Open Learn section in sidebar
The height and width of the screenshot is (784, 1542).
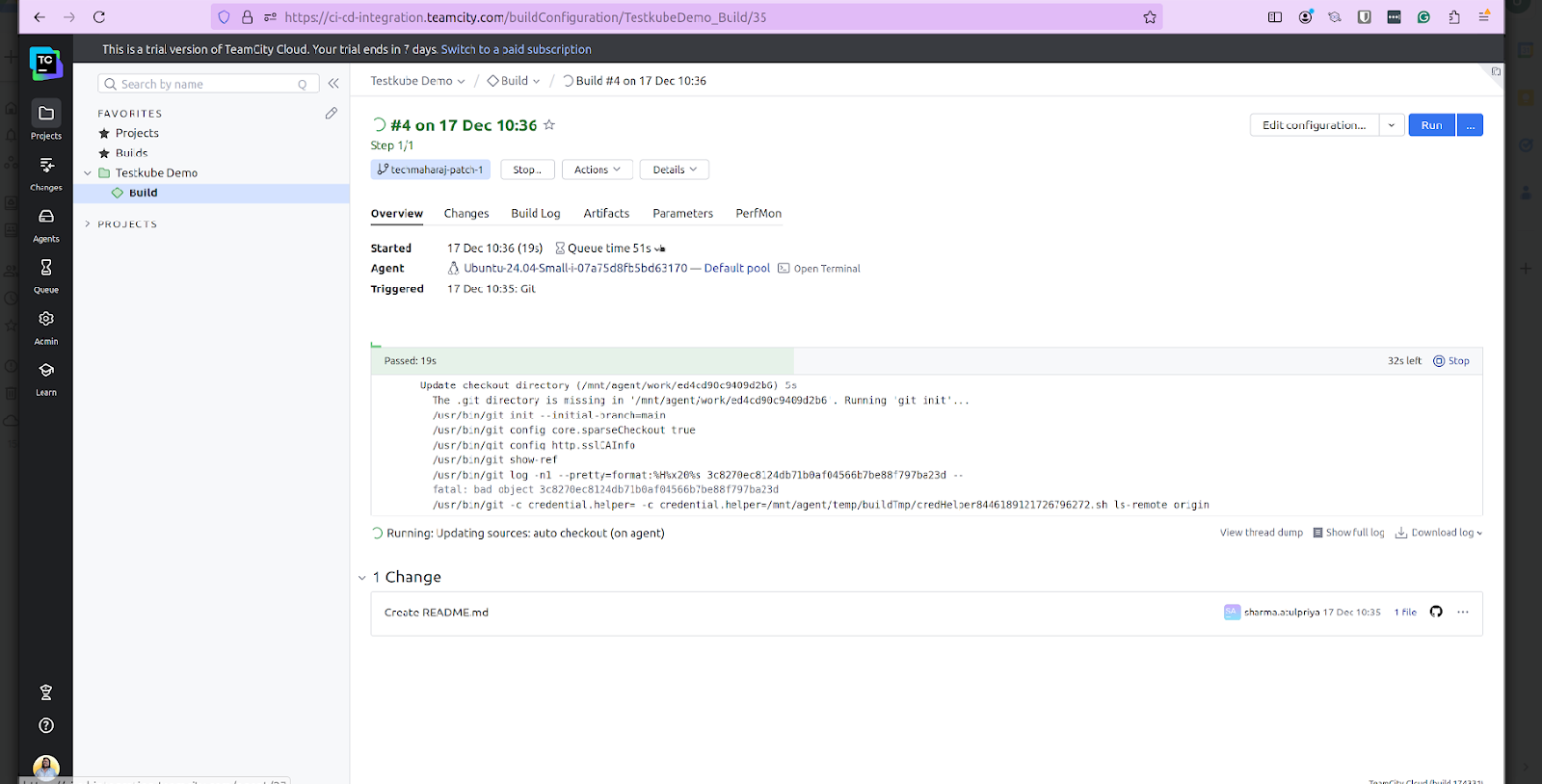46,379
